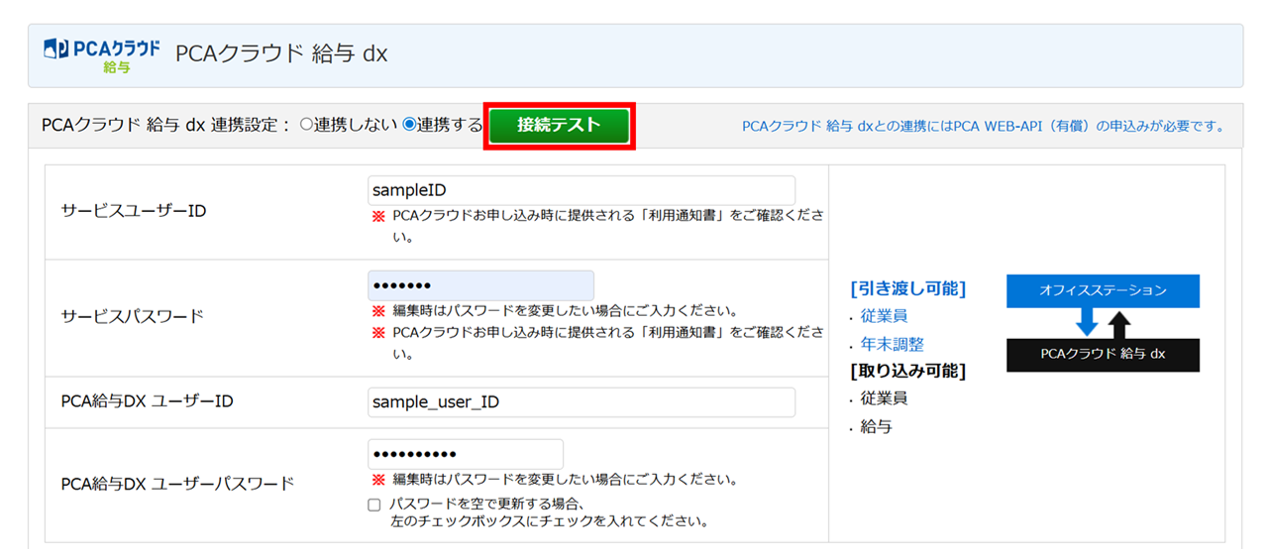Select the 連携しない radio button

306,125
